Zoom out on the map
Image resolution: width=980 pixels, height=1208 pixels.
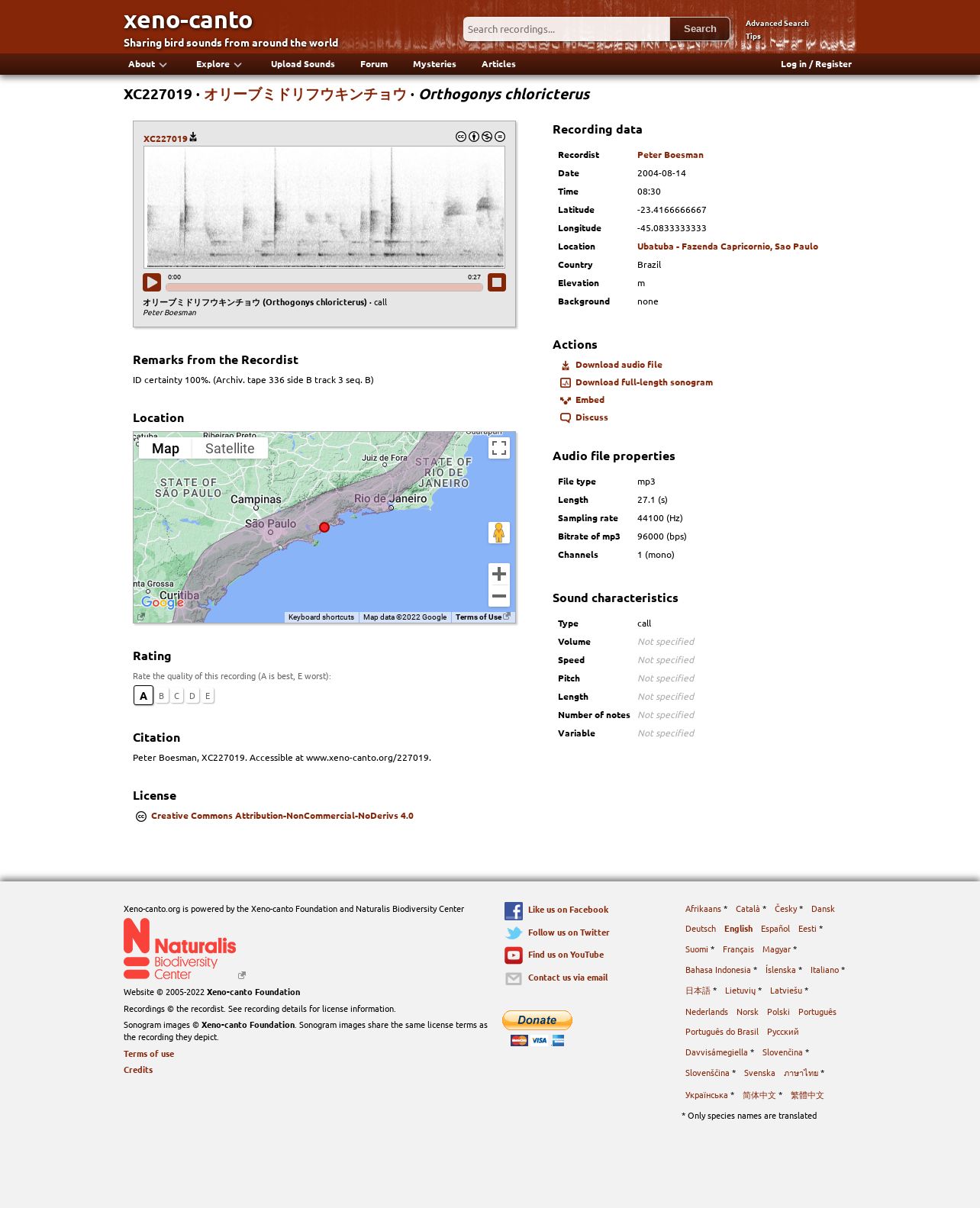499,596
